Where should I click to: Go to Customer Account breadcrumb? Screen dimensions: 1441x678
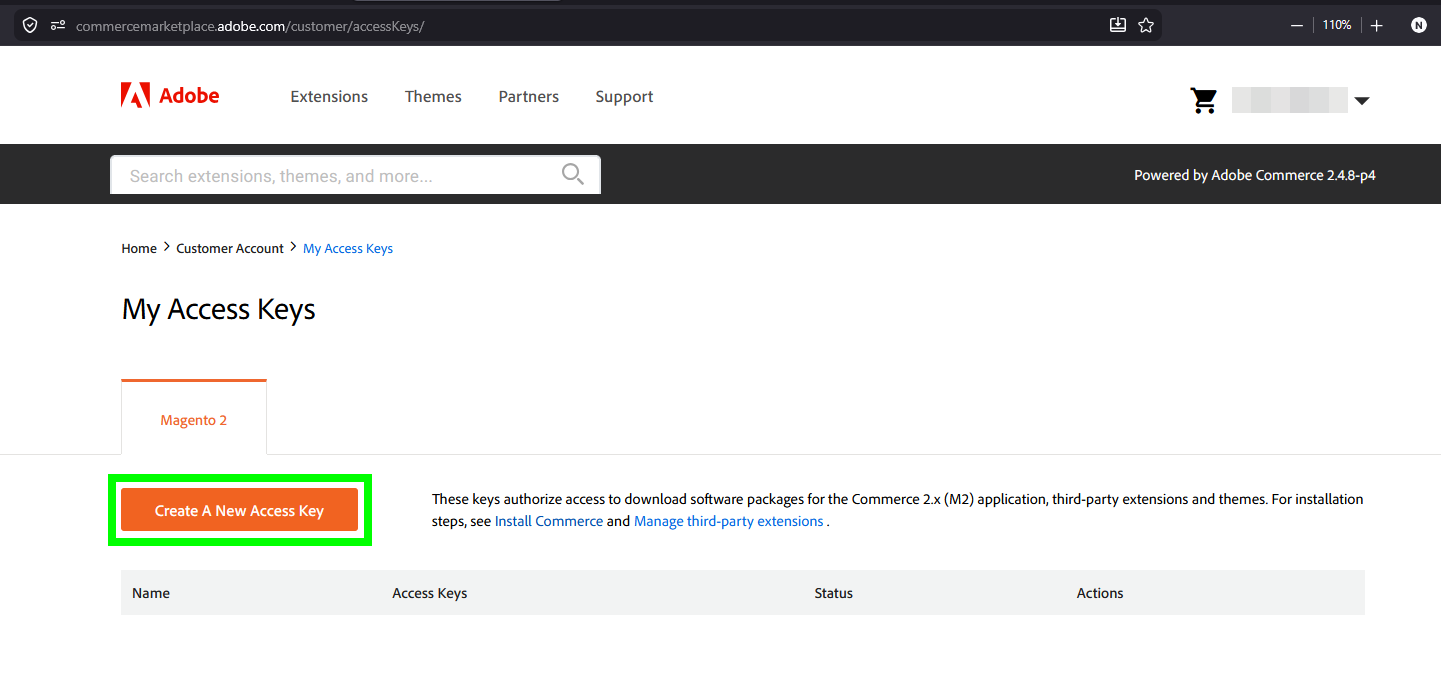(230, 248)
